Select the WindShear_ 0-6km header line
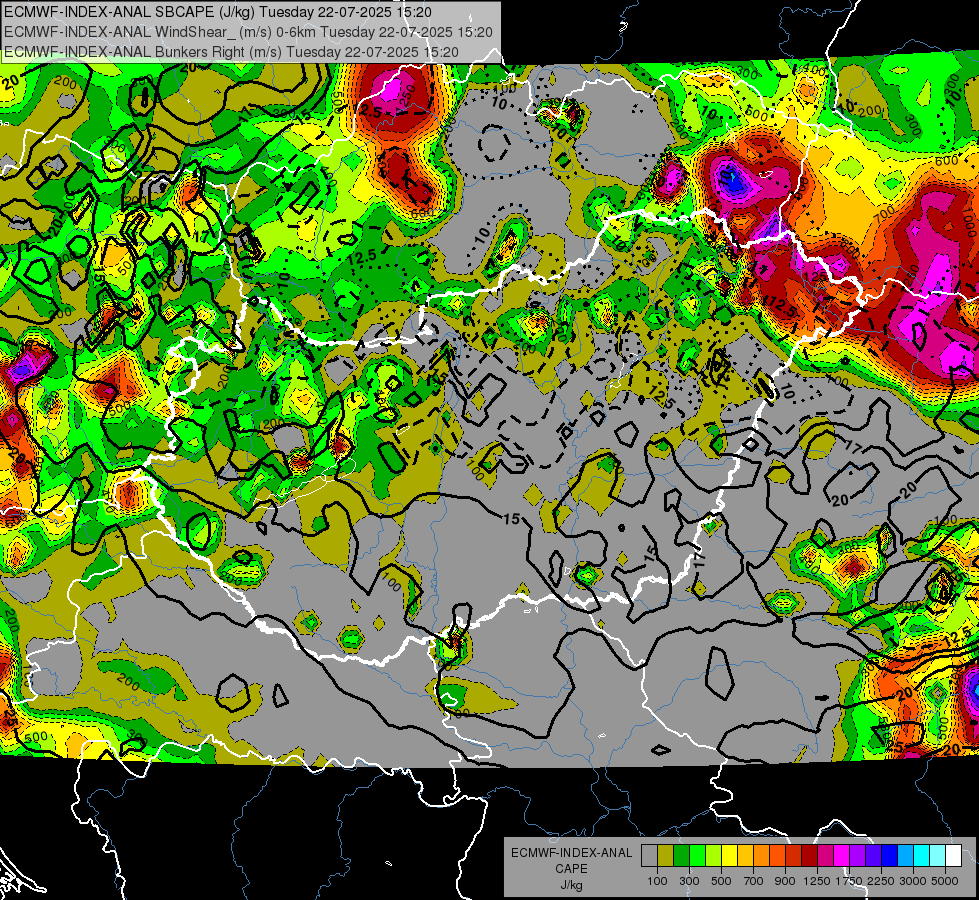This screenshot has height=900, width=979. click(248, 32)
